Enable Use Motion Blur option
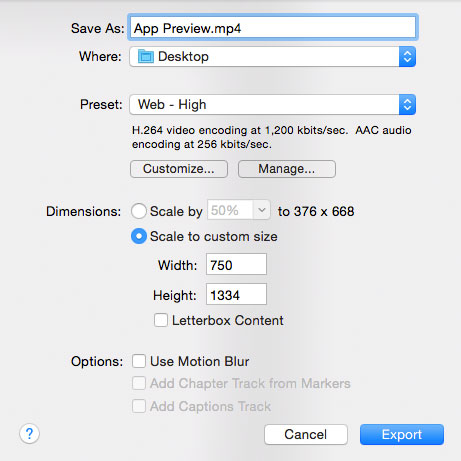 tap(139, 361)
